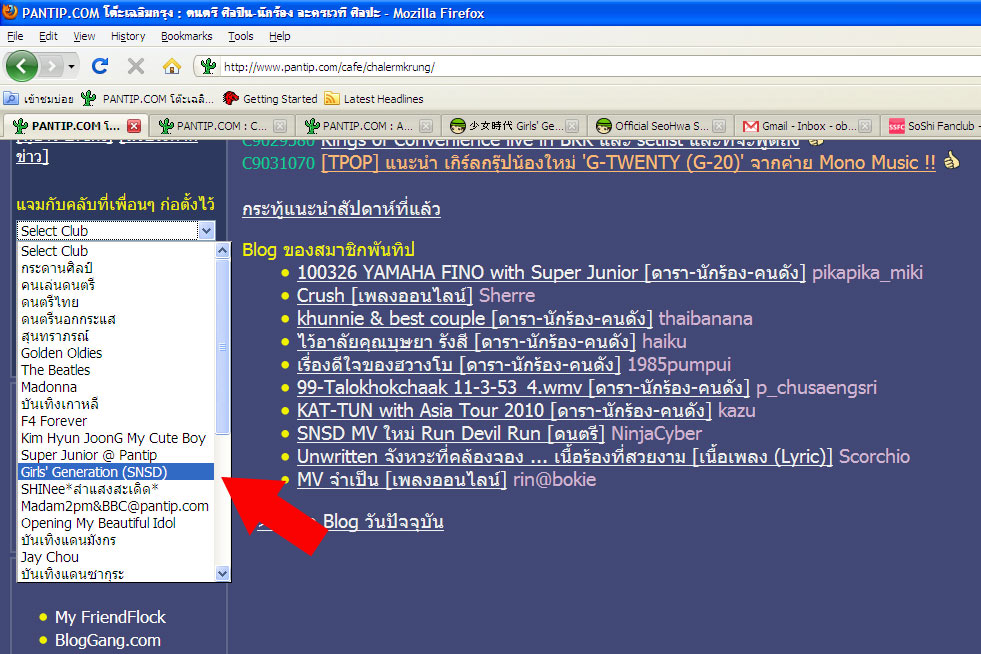981x654 pixels.
Task: Open the 'กระทู้แนะนำสัปดาห์ที่แล้ว' link
Action: tap(341, 209)
